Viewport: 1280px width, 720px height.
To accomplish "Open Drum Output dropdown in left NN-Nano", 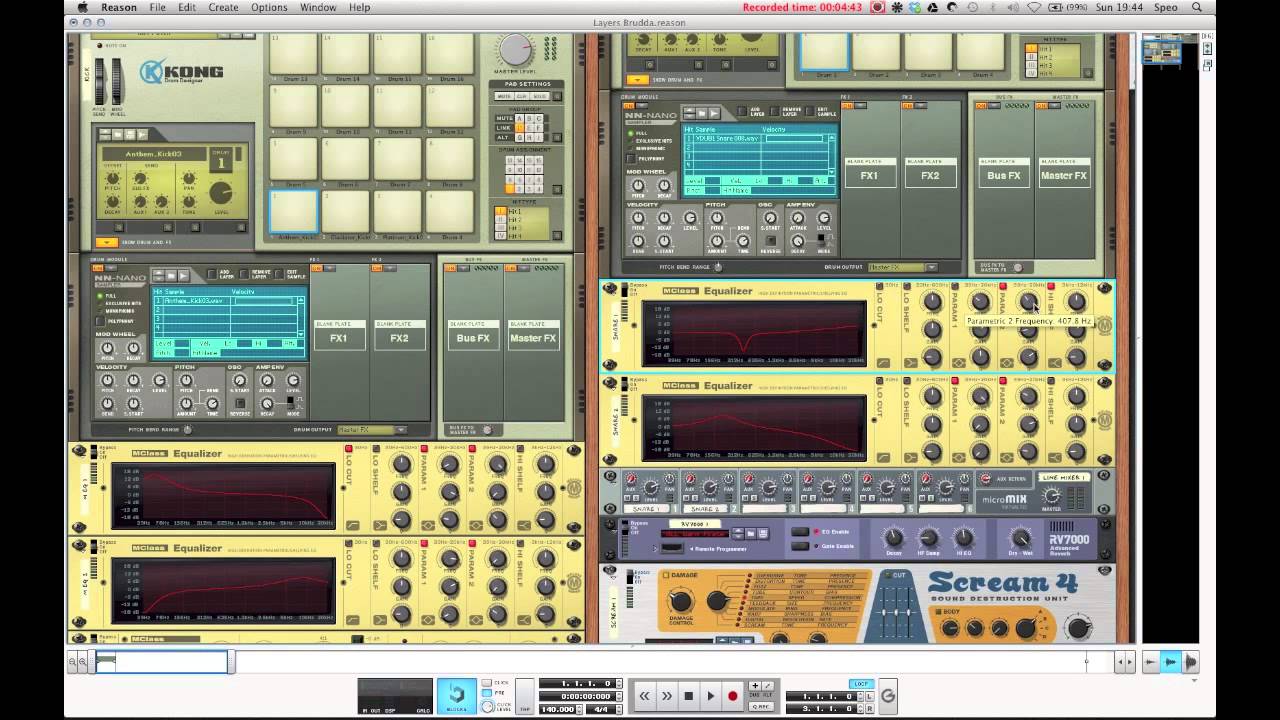I will [372, 430].
